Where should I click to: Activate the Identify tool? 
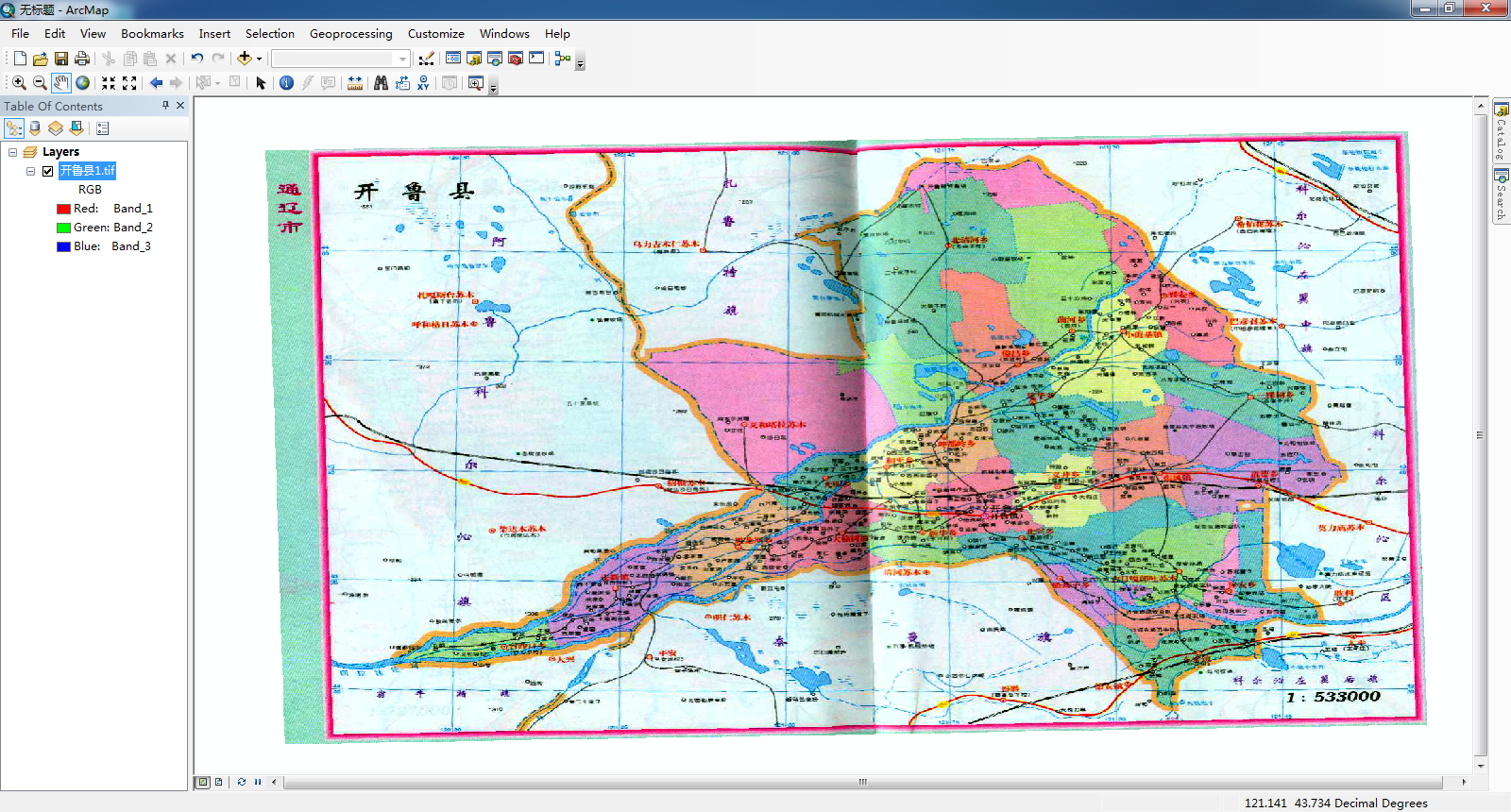(286, 83)
